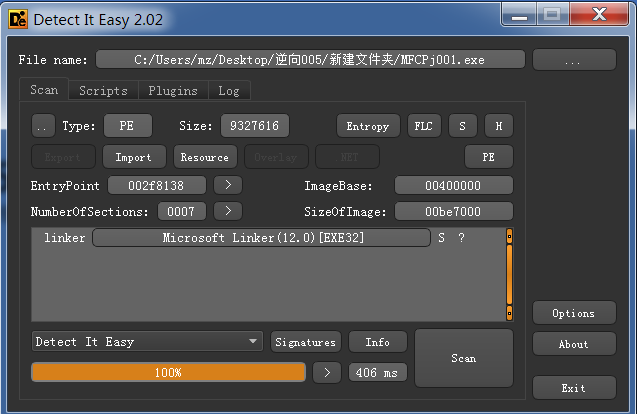Minimize the Detect It Easy window
637x414 pixels.
point(519,15)
